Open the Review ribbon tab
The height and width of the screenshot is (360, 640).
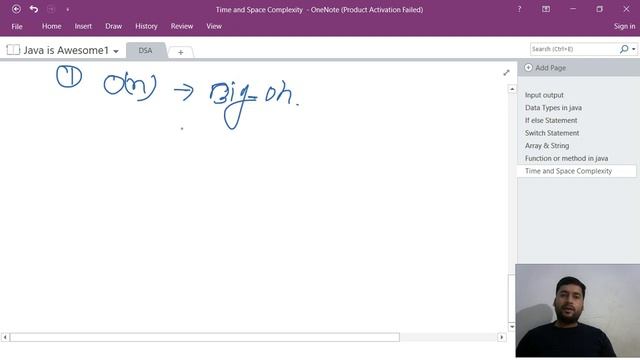[x=182, y=26]
